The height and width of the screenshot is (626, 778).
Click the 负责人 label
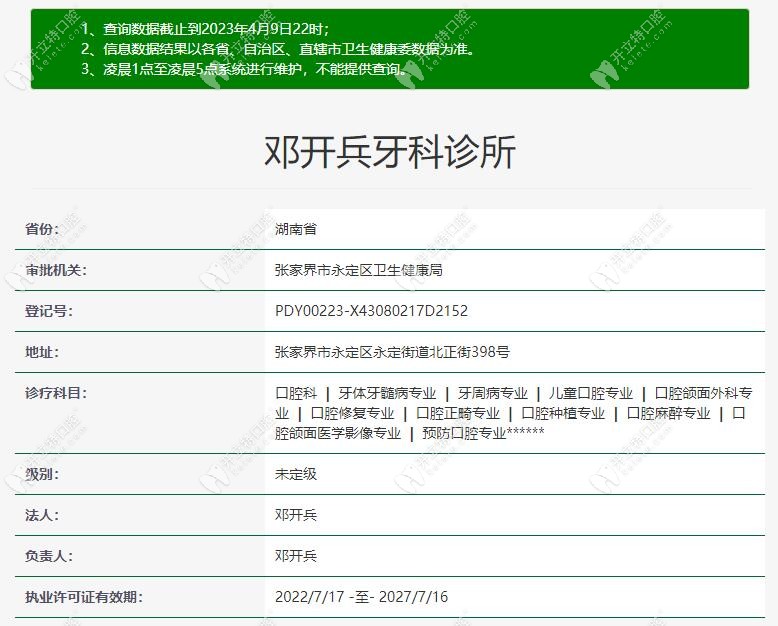pos(49,556)
